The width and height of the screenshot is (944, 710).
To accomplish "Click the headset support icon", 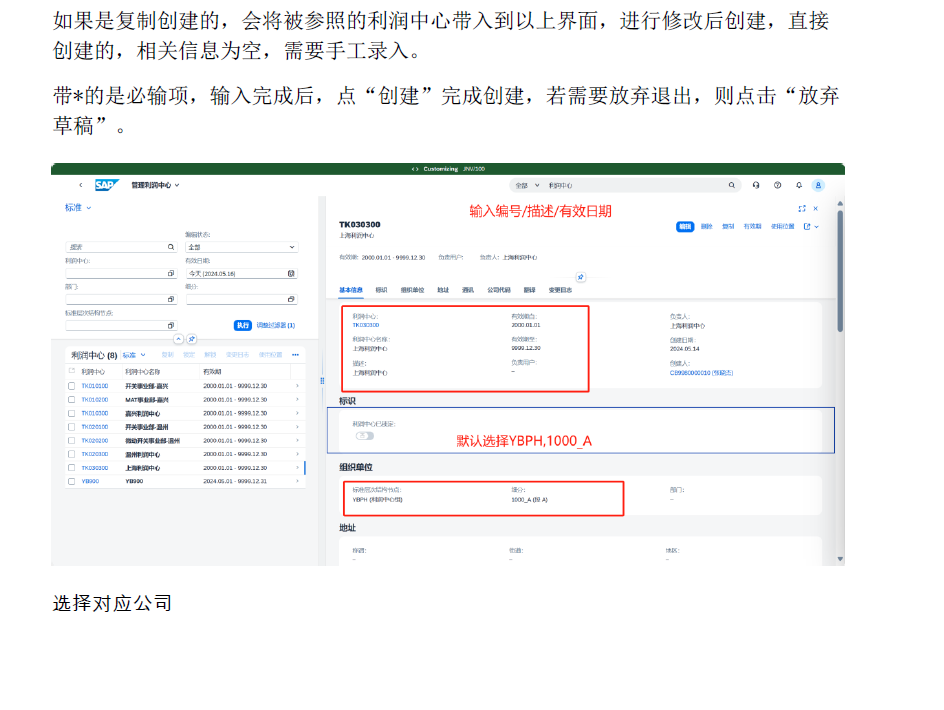I will [756, 185].
